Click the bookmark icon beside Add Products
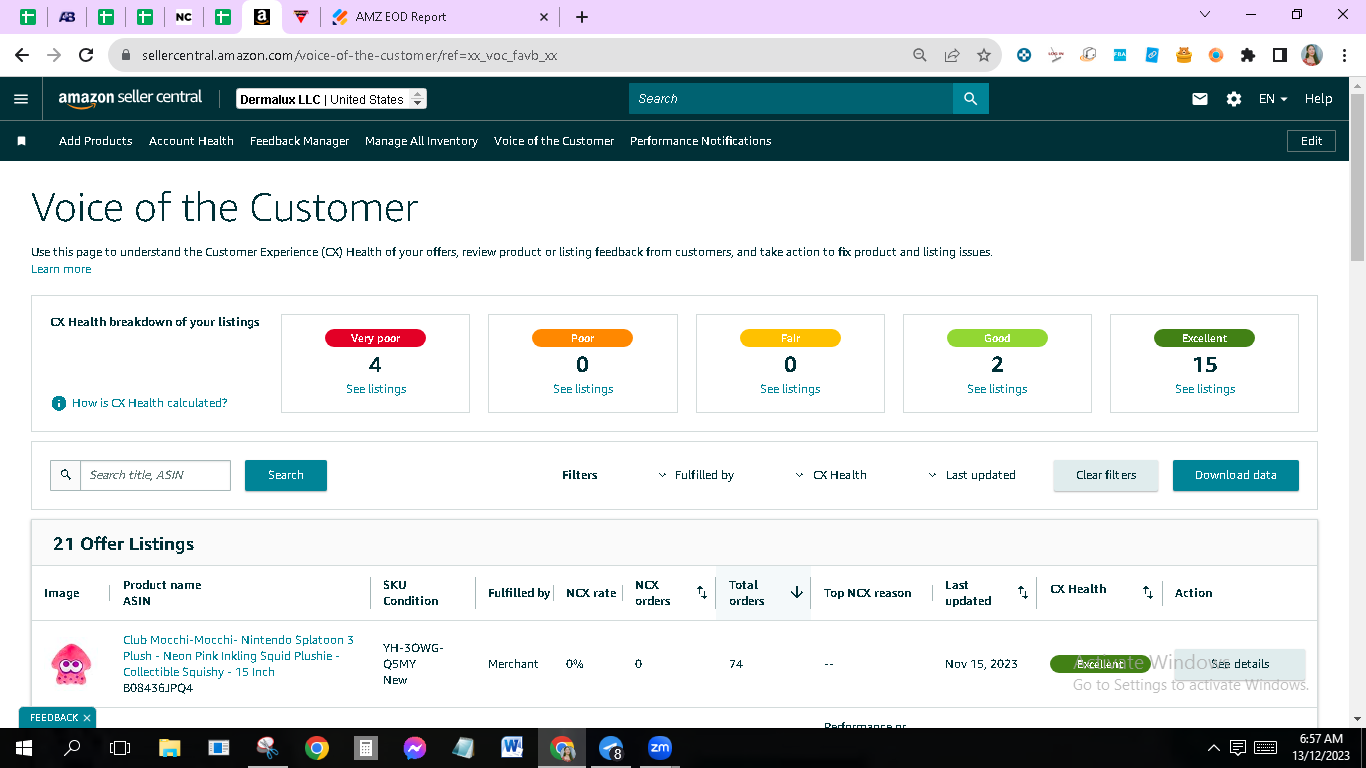The height and width of the screenshot is (768, 1366). [x=21, y=141]
